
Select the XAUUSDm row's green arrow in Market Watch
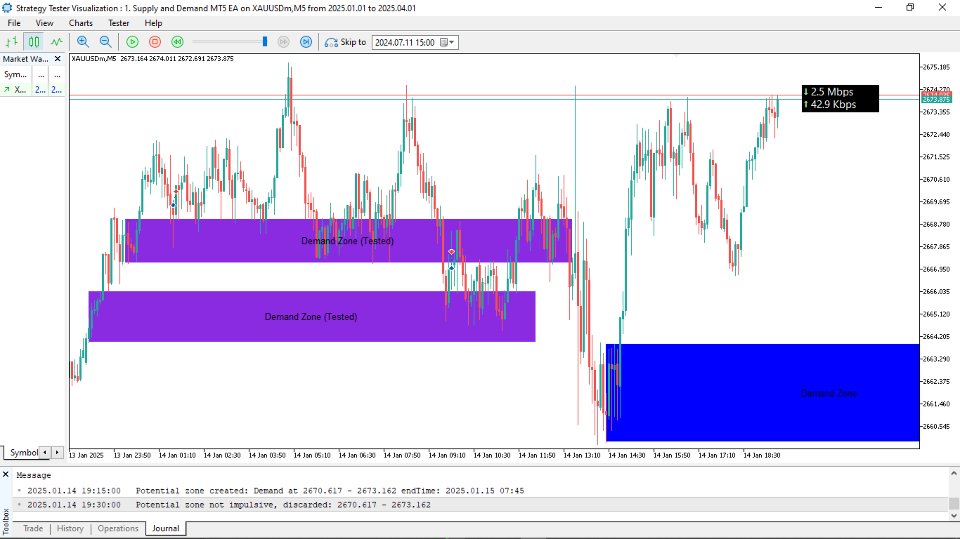pyautogui.click(x=7, y=89)
